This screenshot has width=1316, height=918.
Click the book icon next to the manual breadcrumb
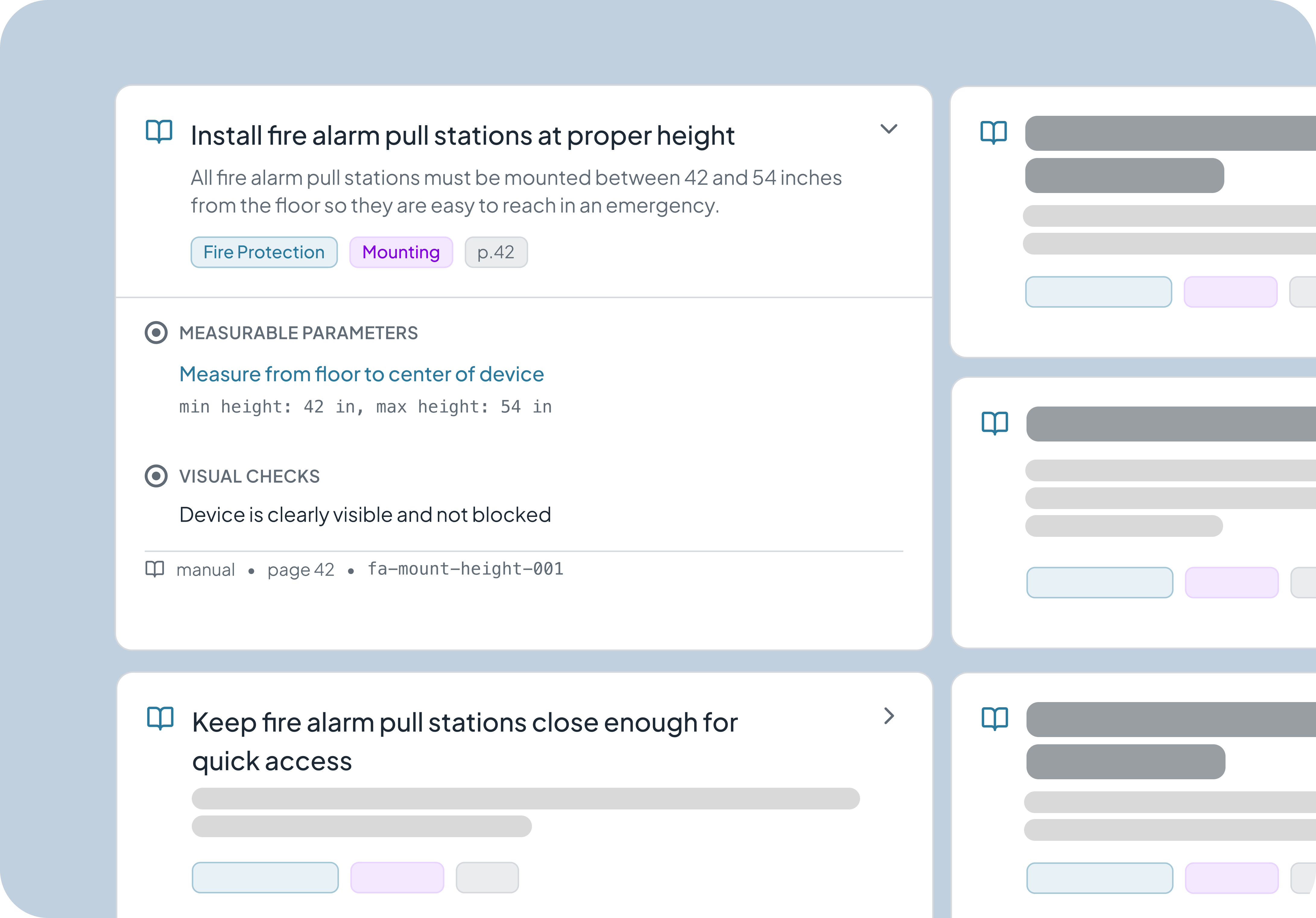point(156,569)
